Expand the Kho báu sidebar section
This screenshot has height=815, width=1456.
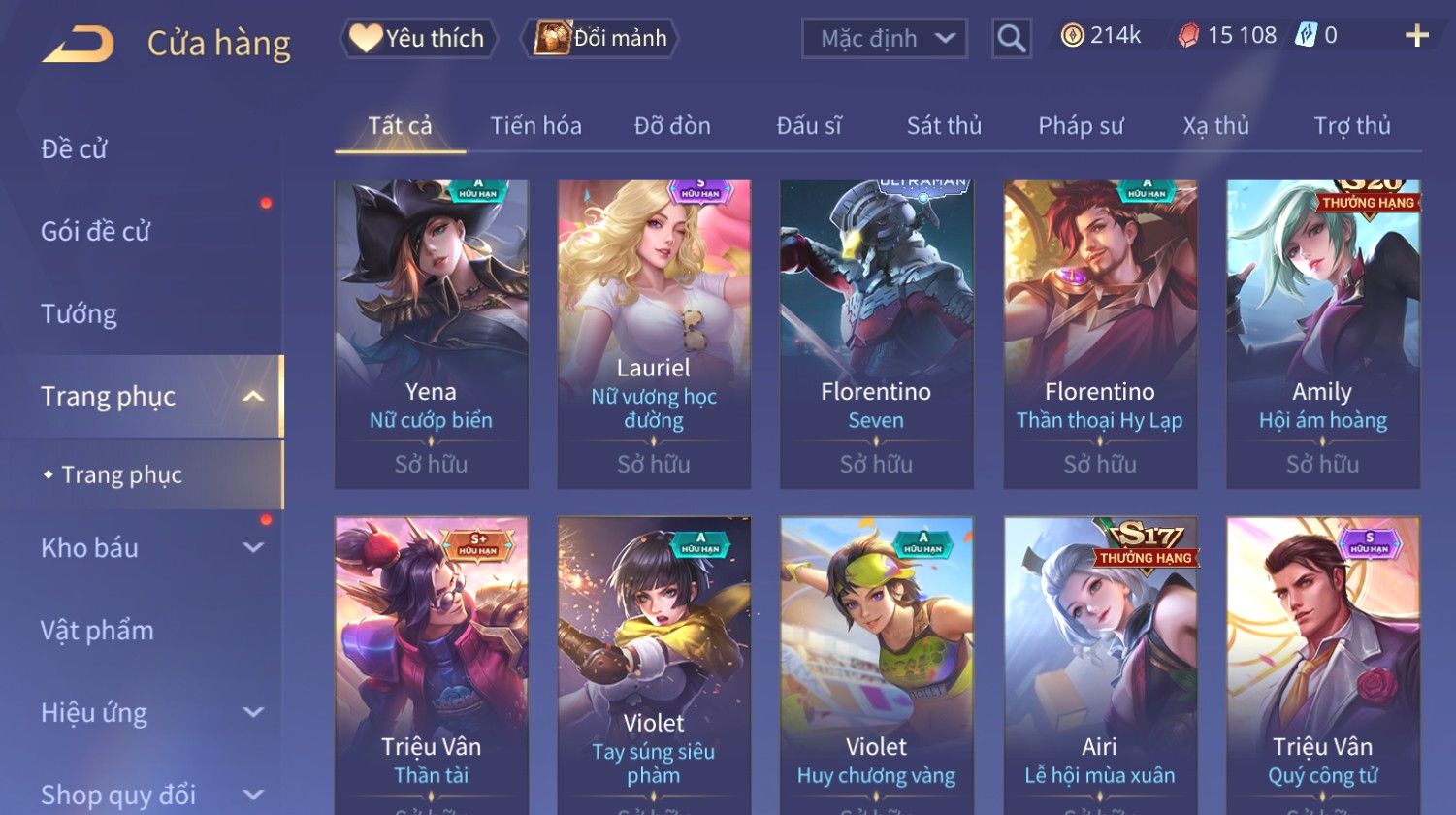click(253, 547)
